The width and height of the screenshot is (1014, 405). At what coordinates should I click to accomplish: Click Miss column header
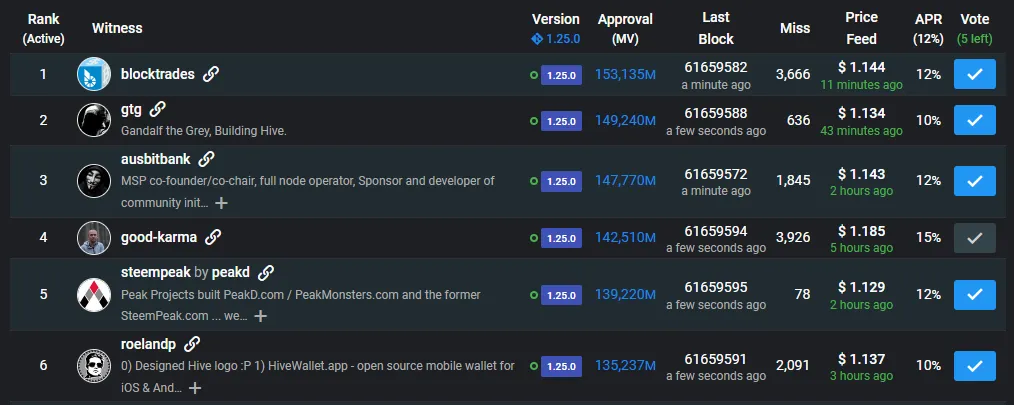(x=795, y=28)
